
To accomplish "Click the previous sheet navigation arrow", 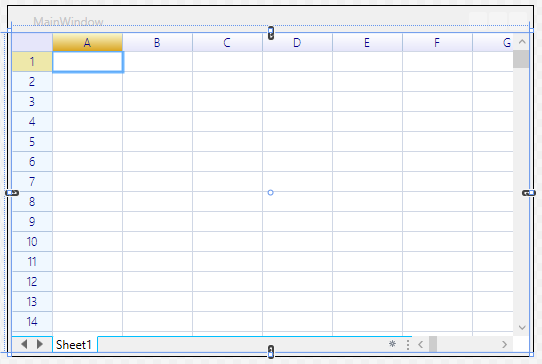I will (24, 344).
